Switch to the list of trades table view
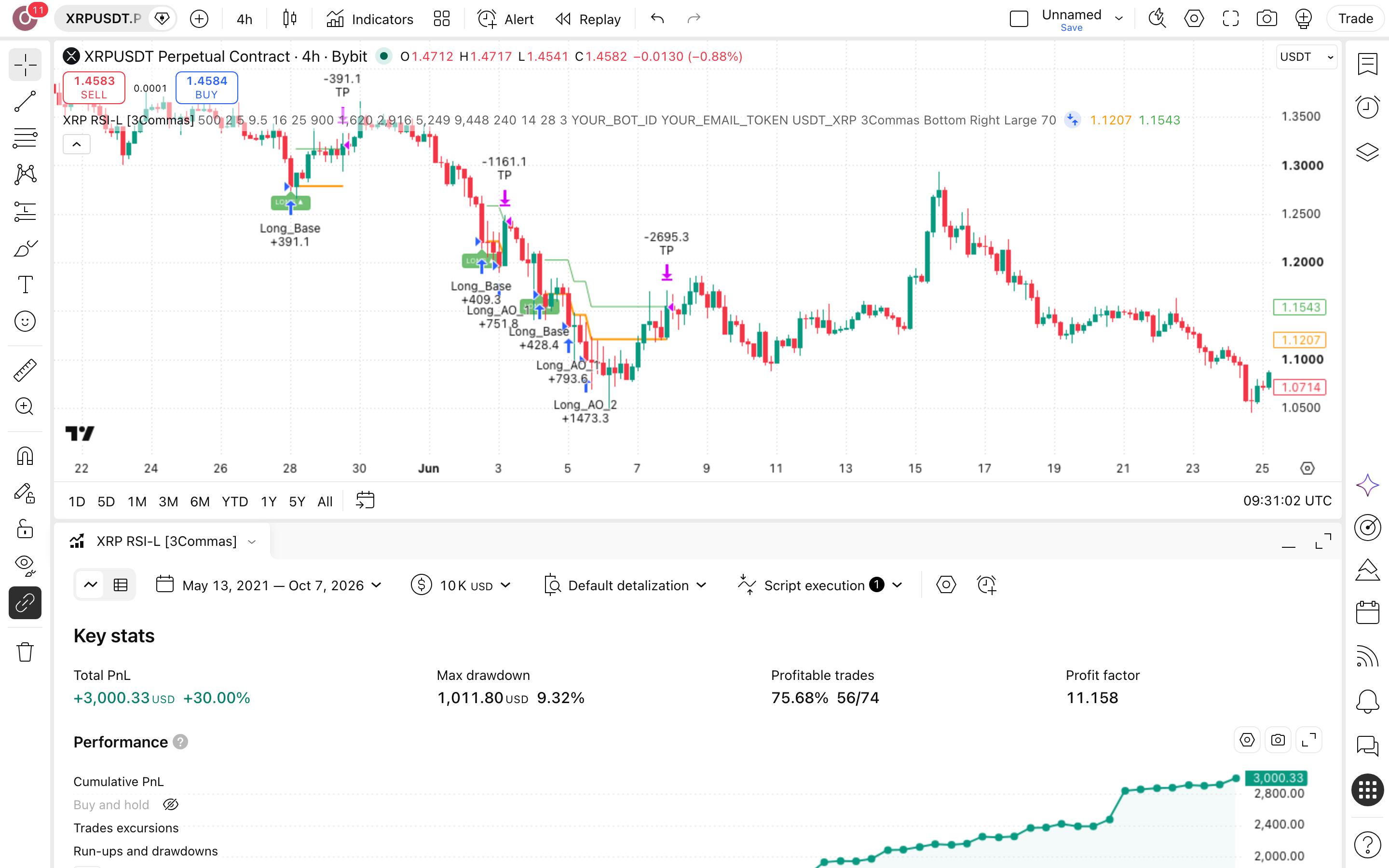The width and height of the screenshot is (1389, 868). [121, 585]
